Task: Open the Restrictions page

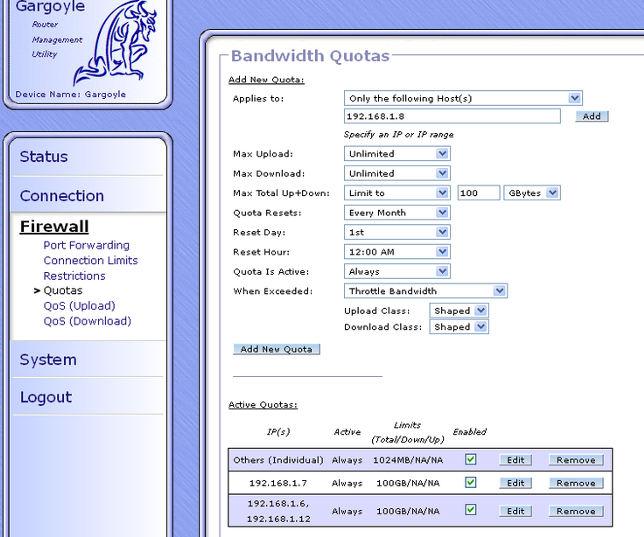Action: 74,276
